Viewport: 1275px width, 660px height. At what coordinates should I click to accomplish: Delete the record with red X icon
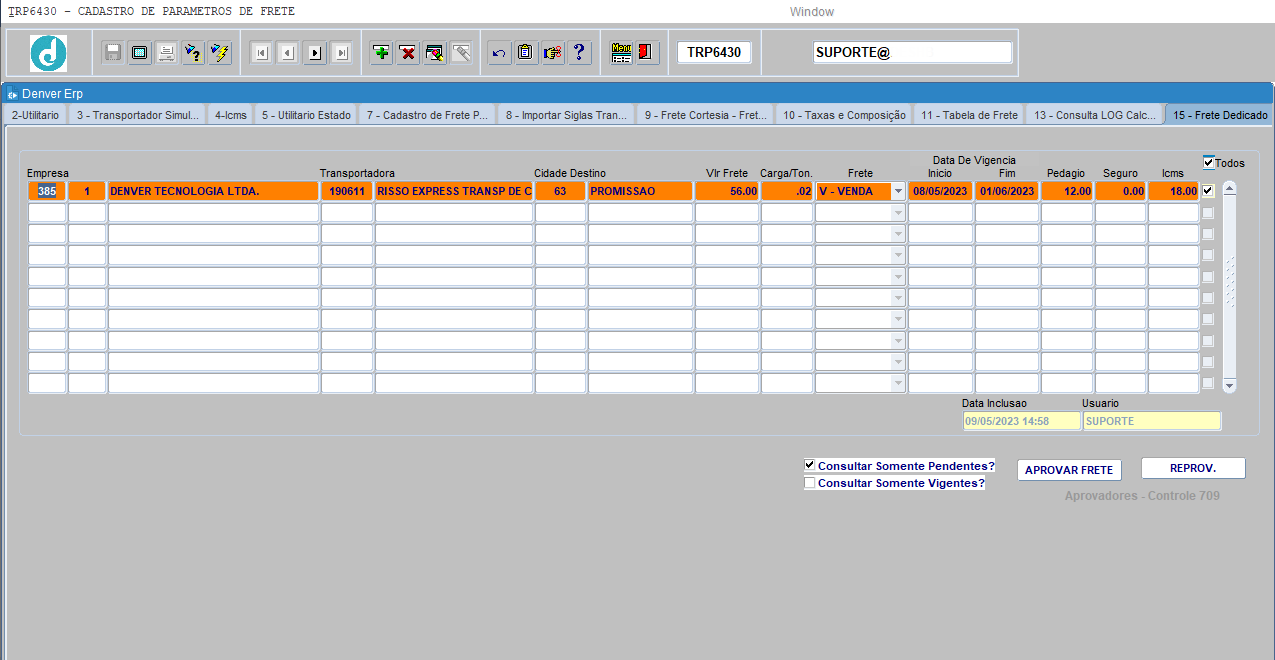pyautogui.click(x=408, y=53)
